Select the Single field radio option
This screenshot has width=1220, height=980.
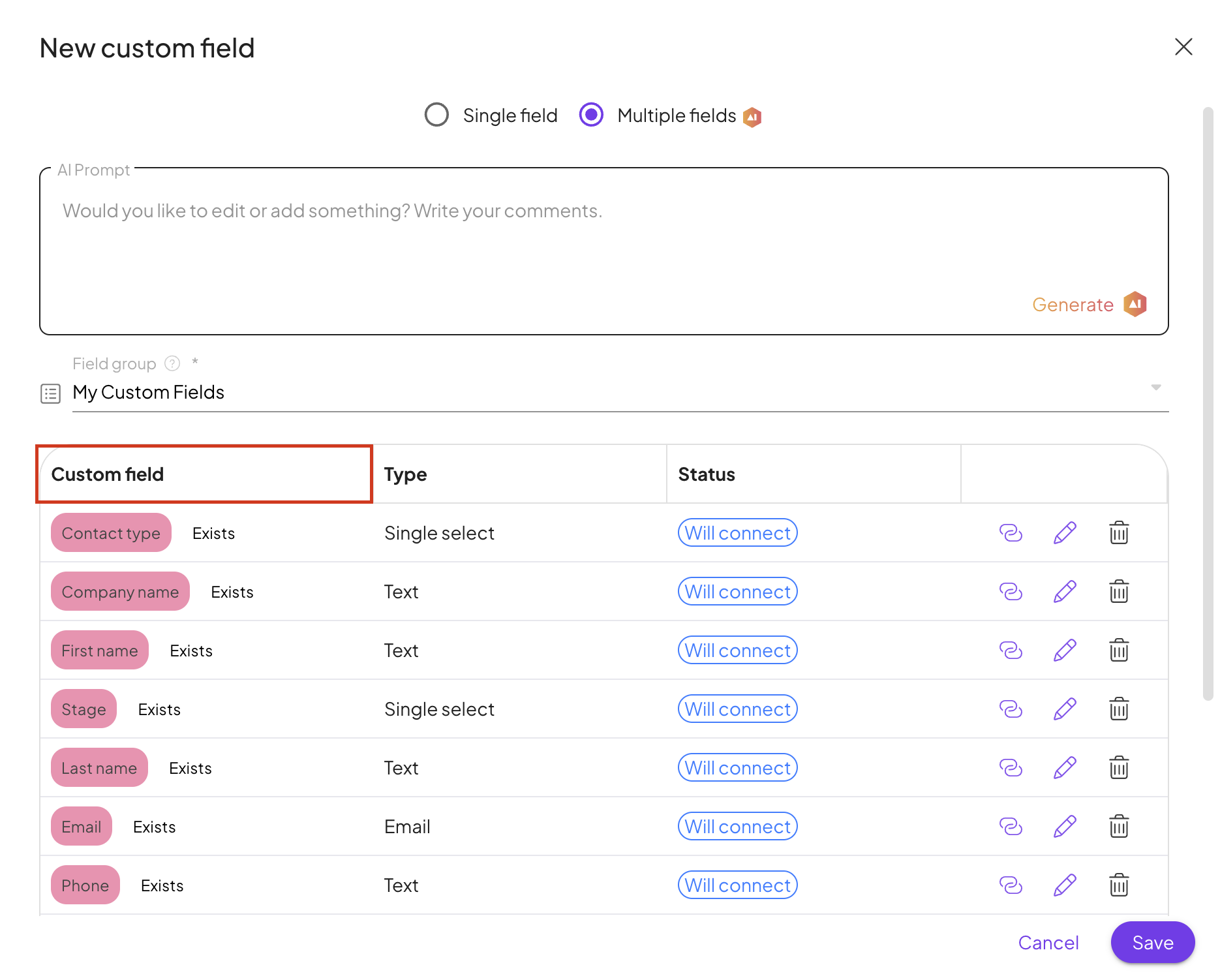[436, 115]
